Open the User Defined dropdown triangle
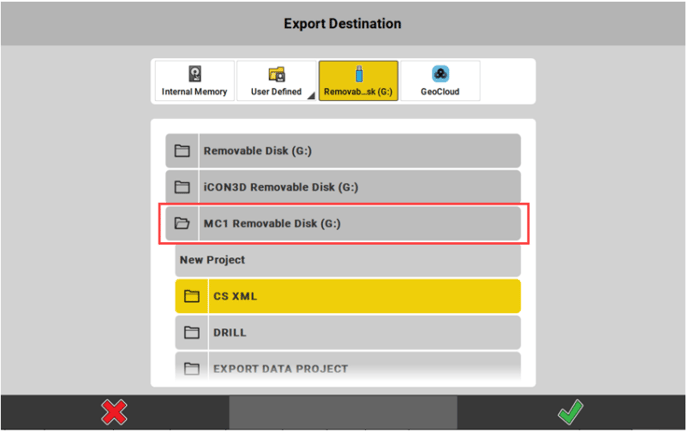Image resolution: width=688 pixels, height=432 pixels. [309, 96]
